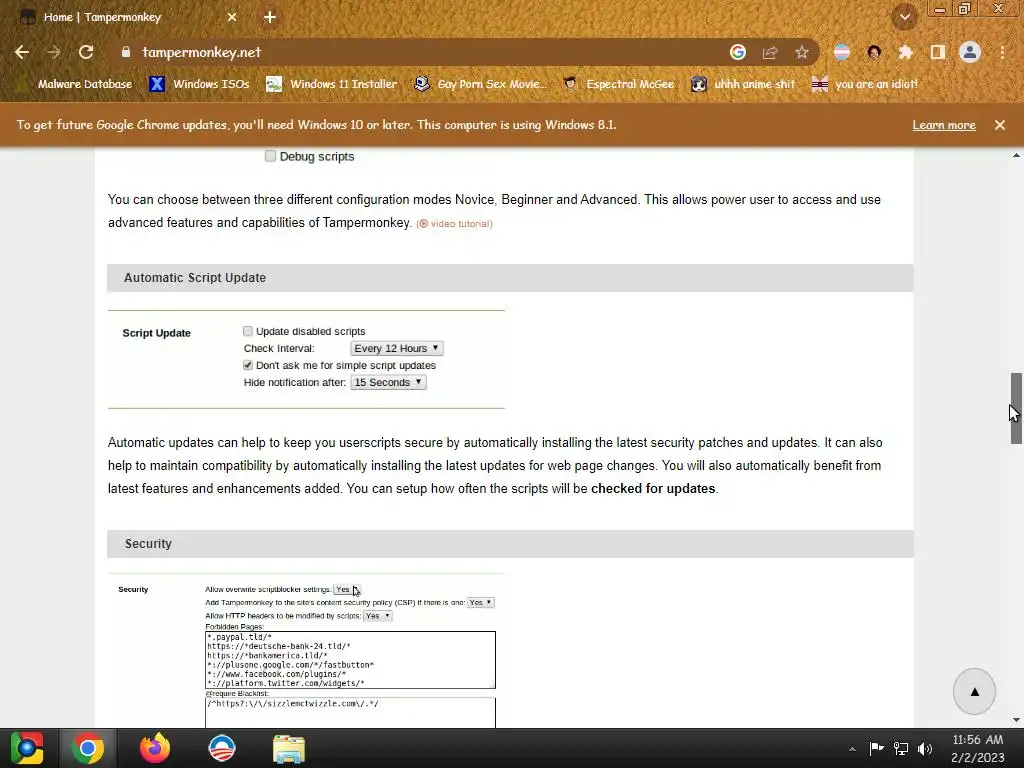
Task: Open the tab search dropdown arrow
Action: click(905, 17)
